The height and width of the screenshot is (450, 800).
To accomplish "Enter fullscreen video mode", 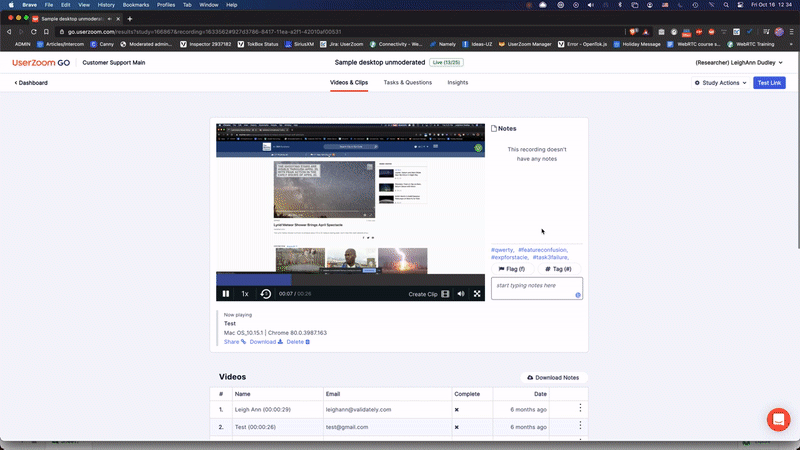I will [x=477, y=294].
